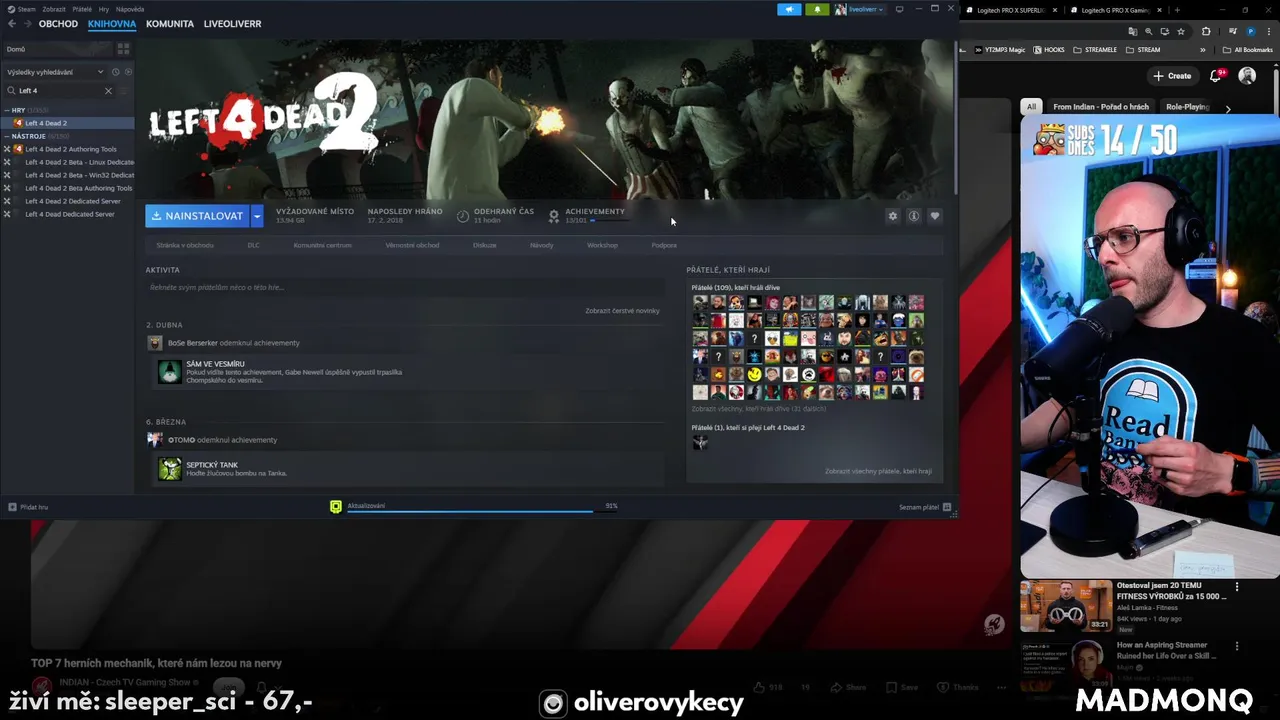Viewport: 1280px width, 720px height.
Task: Click the Přidat hru plus icon
Action: pyautogui.click(x=12, y=507)
